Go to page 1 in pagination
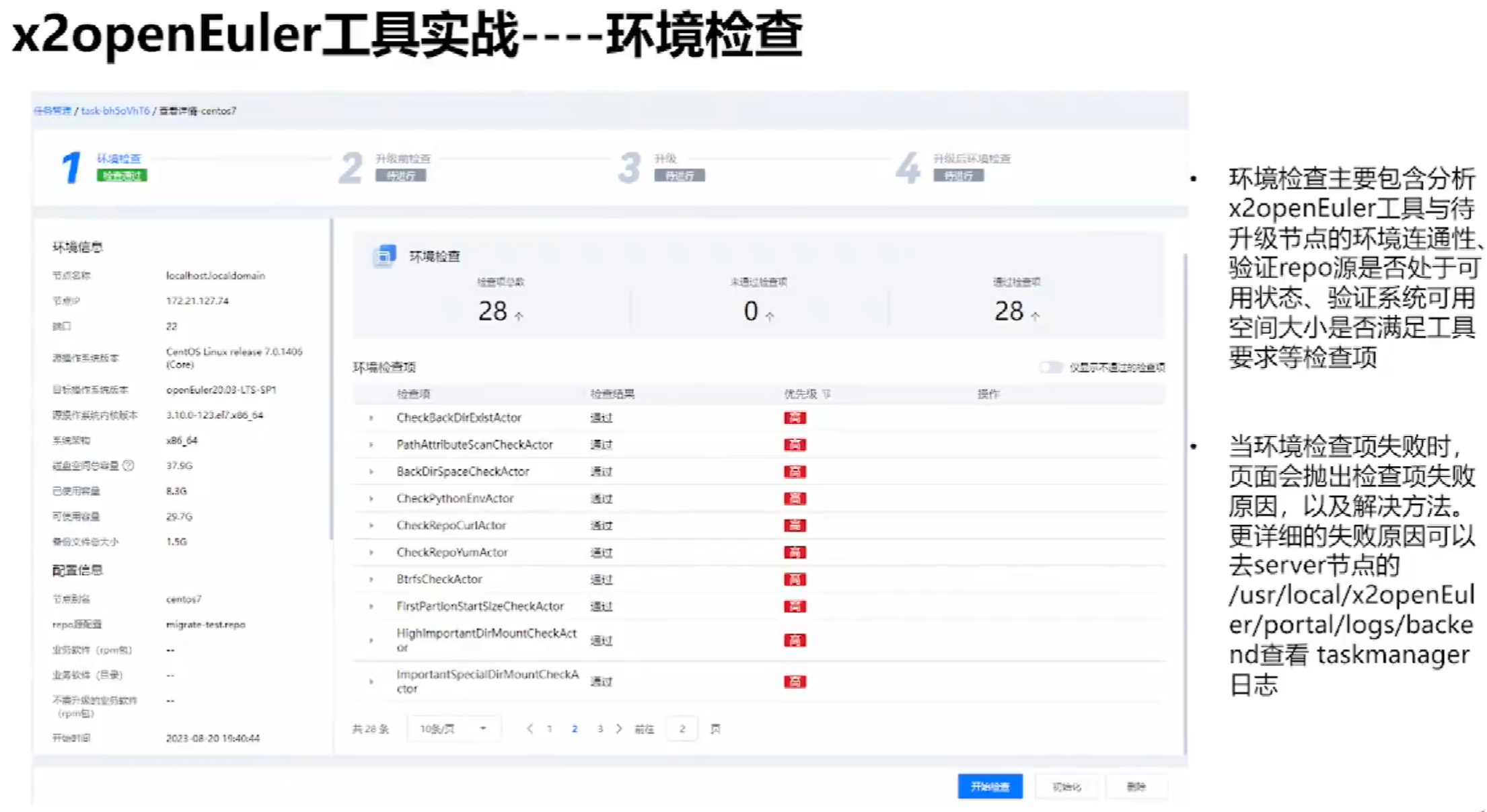 (550, 729)
